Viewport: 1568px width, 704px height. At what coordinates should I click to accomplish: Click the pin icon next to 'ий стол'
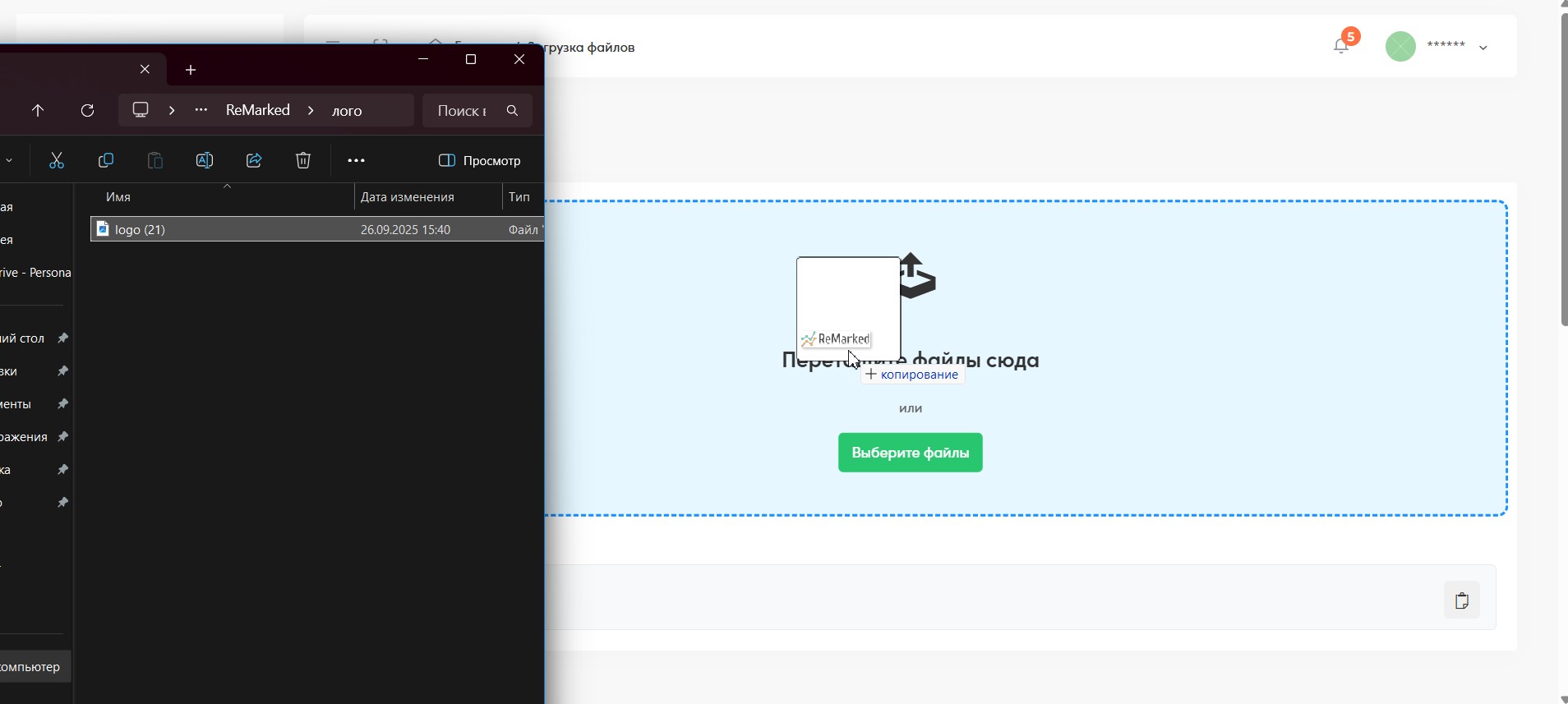pyautogui.click(x=62, y=338)
